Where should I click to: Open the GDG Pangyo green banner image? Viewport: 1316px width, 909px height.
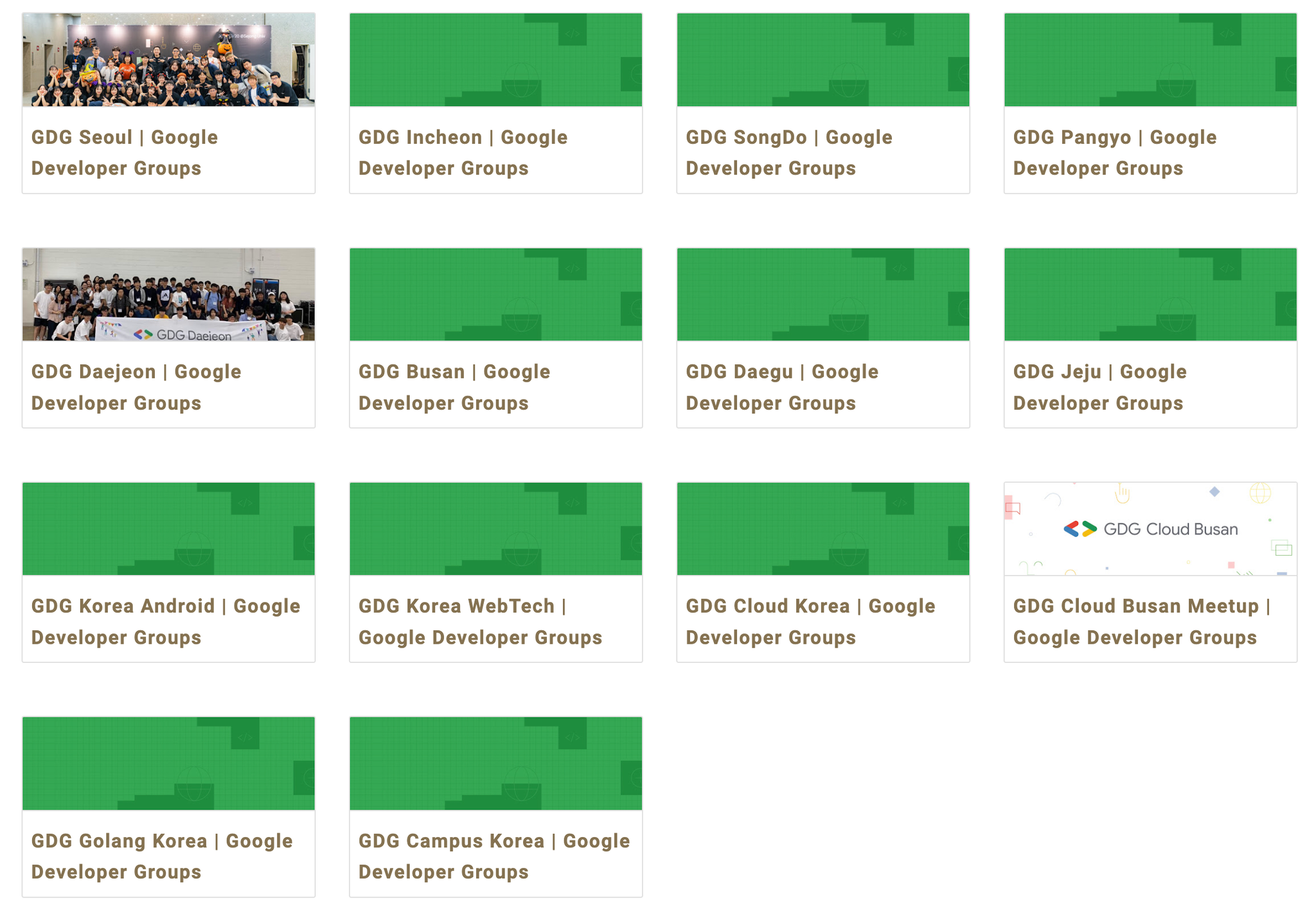tap(1150, 60)
